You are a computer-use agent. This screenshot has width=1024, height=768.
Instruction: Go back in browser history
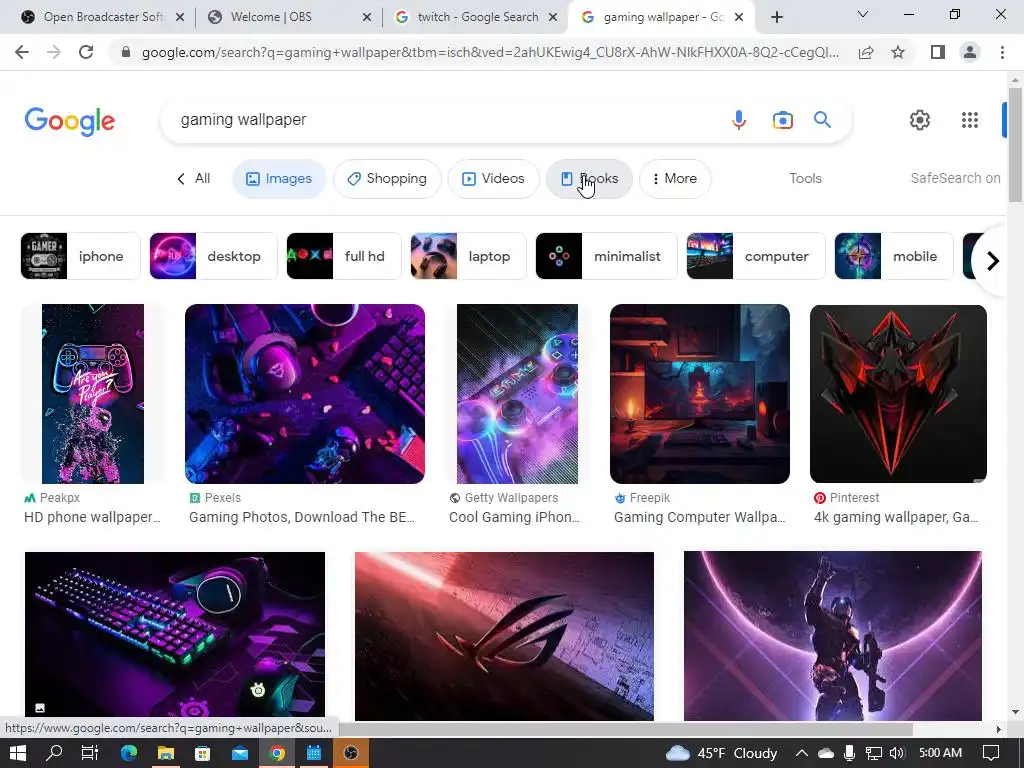click(22, 52)
